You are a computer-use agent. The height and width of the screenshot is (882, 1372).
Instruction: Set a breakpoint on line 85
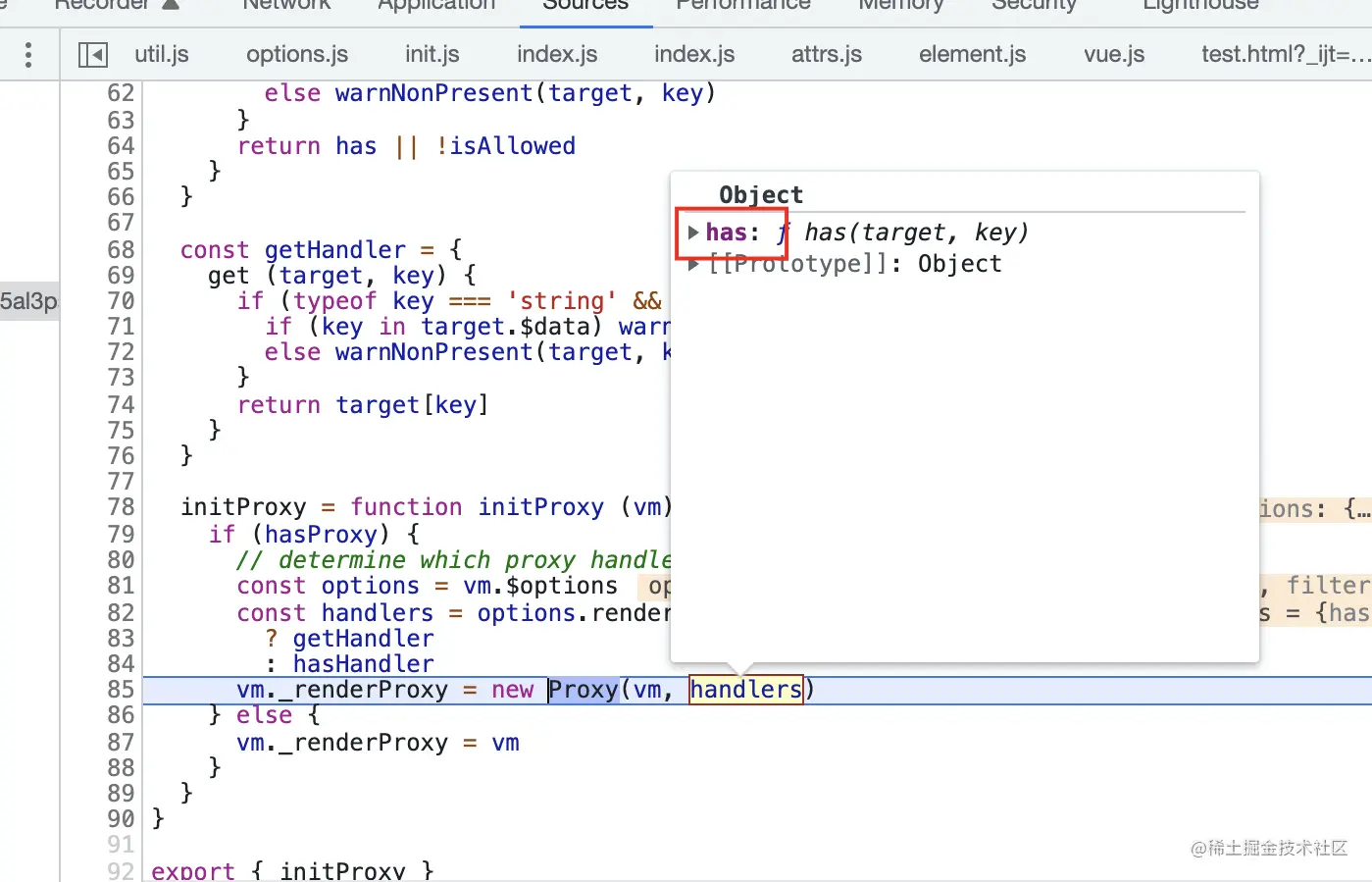[121, 690]
